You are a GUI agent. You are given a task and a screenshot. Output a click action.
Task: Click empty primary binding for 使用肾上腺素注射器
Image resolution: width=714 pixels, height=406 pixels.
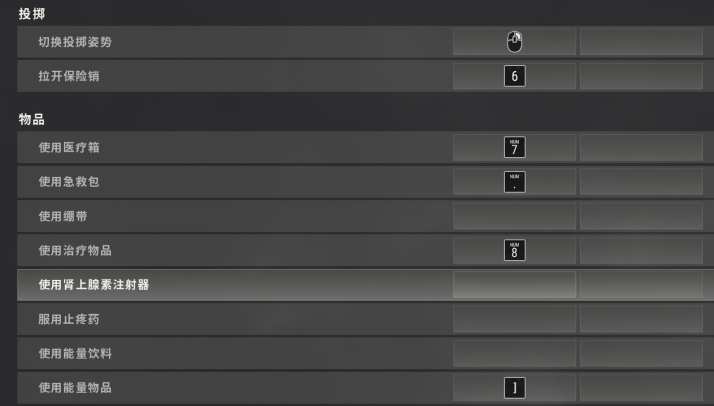515,285
